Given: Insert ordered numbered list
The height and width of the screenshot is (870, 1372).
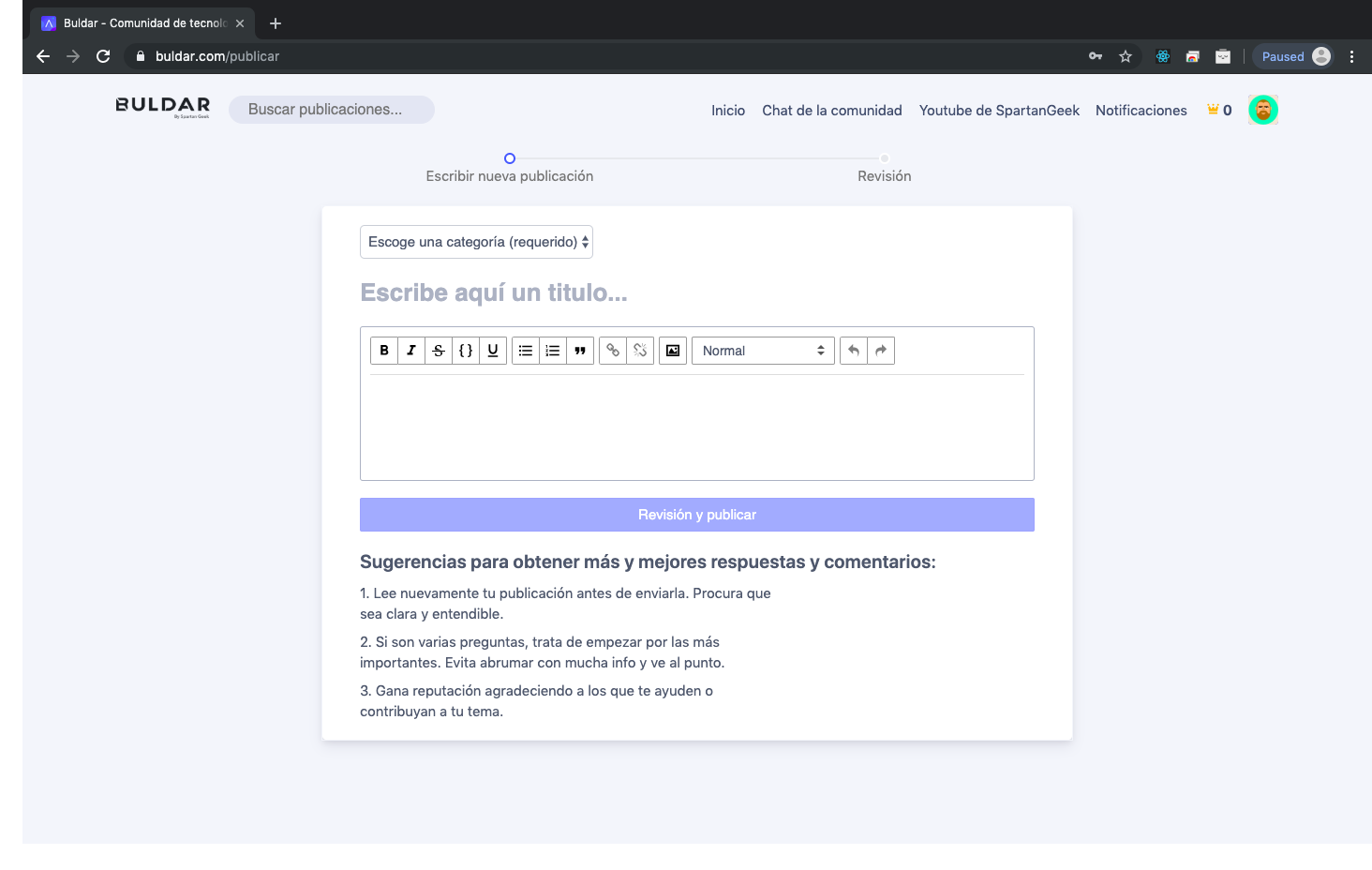Looking at the screenshot, I should [x=553, y=351].
